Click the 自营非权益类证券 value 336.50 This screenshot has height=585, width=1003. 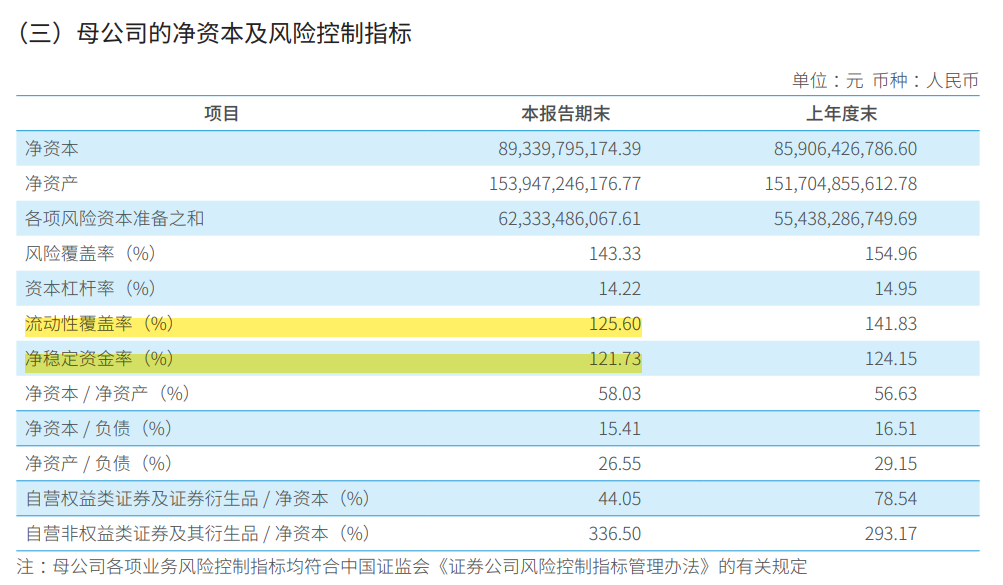pyautogui.click(x=615, y=534)
